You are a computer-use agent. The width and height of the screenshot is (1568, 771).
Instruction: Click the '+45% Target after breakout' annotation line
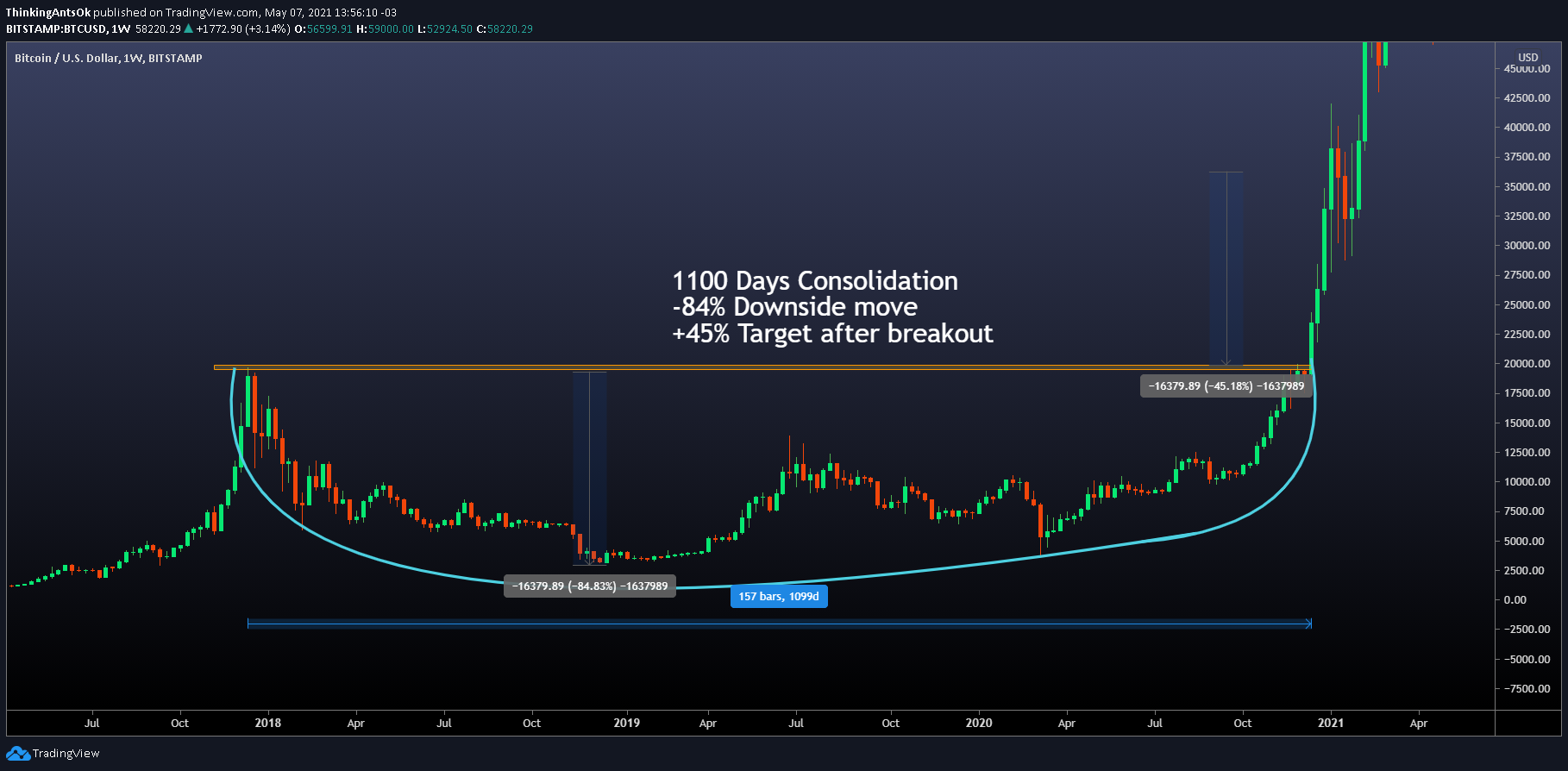(833, 334)
